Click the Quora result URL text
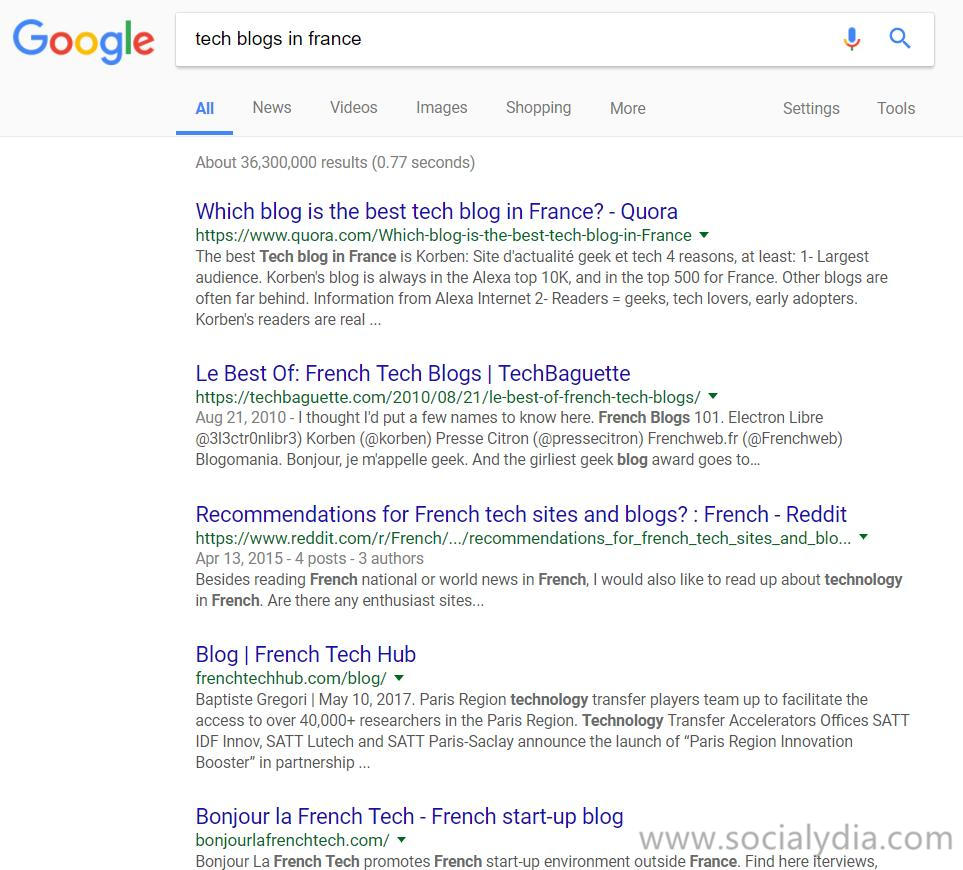 (x=443, y=235)
